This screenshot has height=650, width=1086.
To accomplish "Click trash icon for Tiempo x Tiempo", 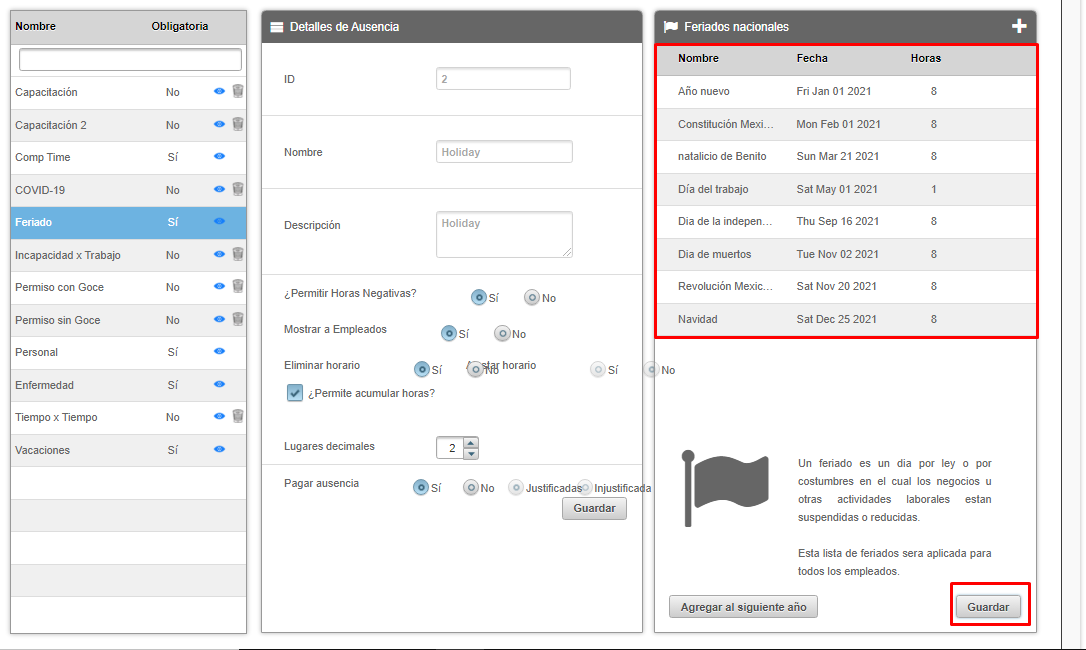I will (238, 416).
